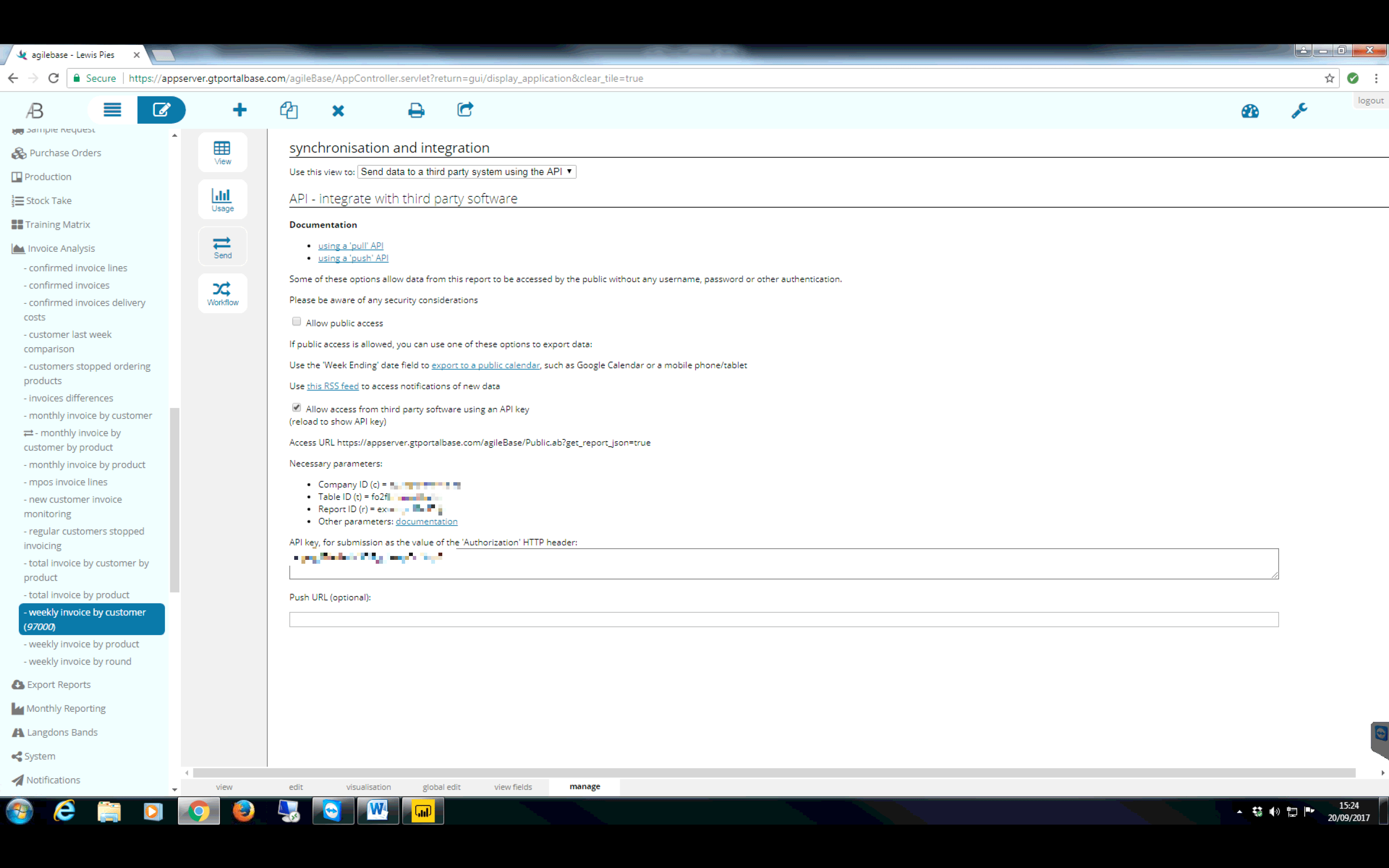Screen dimensions: 1389x868
Task: Click the delete X icon in toolbar
Action: [338, 110]
